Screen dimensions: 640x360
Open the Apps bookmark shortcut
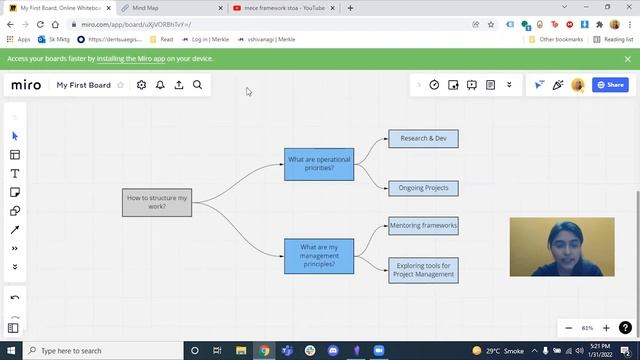click(x=19, y=40)
